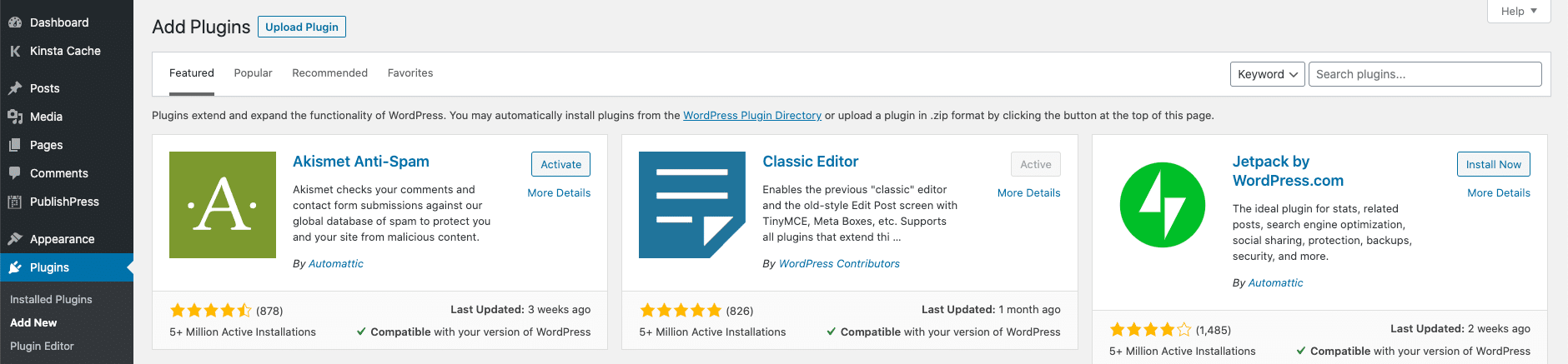Open the Jetpack plugin logo thumbnail
This screenshot has width=1568, height=364.
point(1163,205)
